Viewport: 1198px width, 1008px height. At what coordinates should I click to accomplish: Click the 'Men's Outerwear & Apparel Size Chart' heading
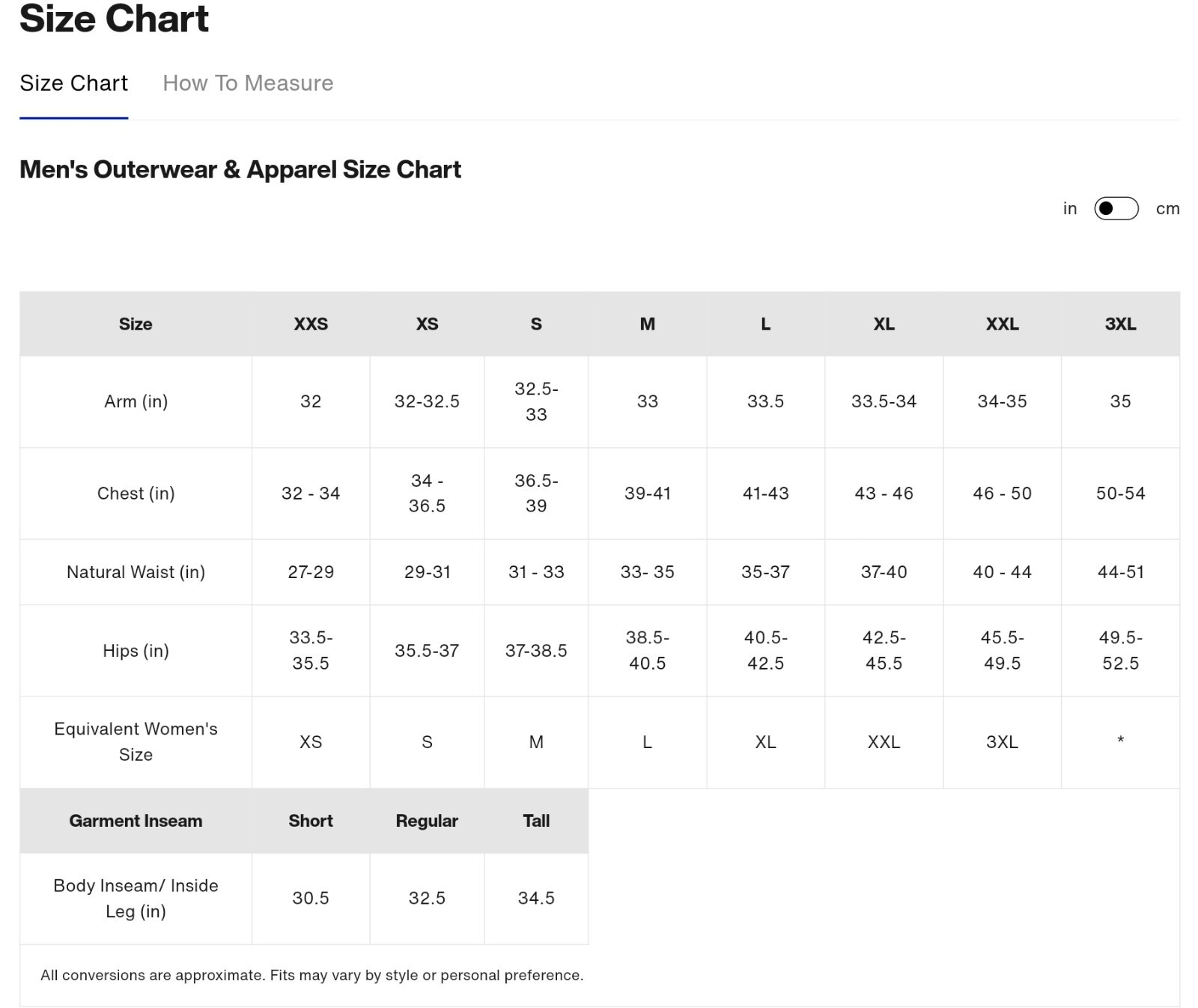tap(240, 170)
